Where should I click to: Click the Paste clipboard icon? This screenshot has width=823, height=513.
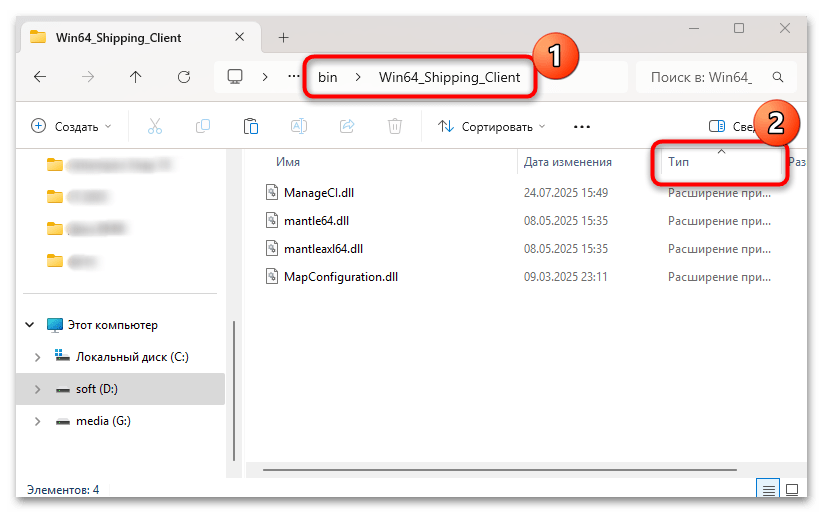point(251,127)
